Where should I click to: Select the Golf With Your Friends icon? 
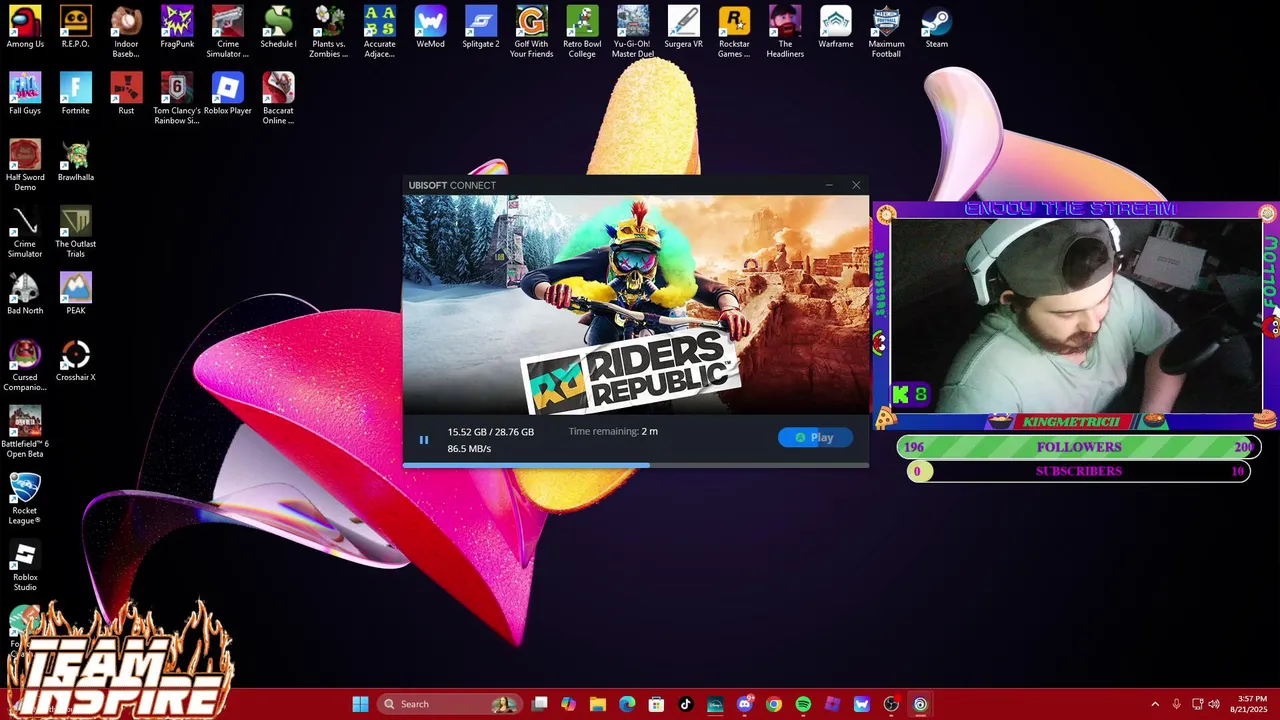click(531, 32)
